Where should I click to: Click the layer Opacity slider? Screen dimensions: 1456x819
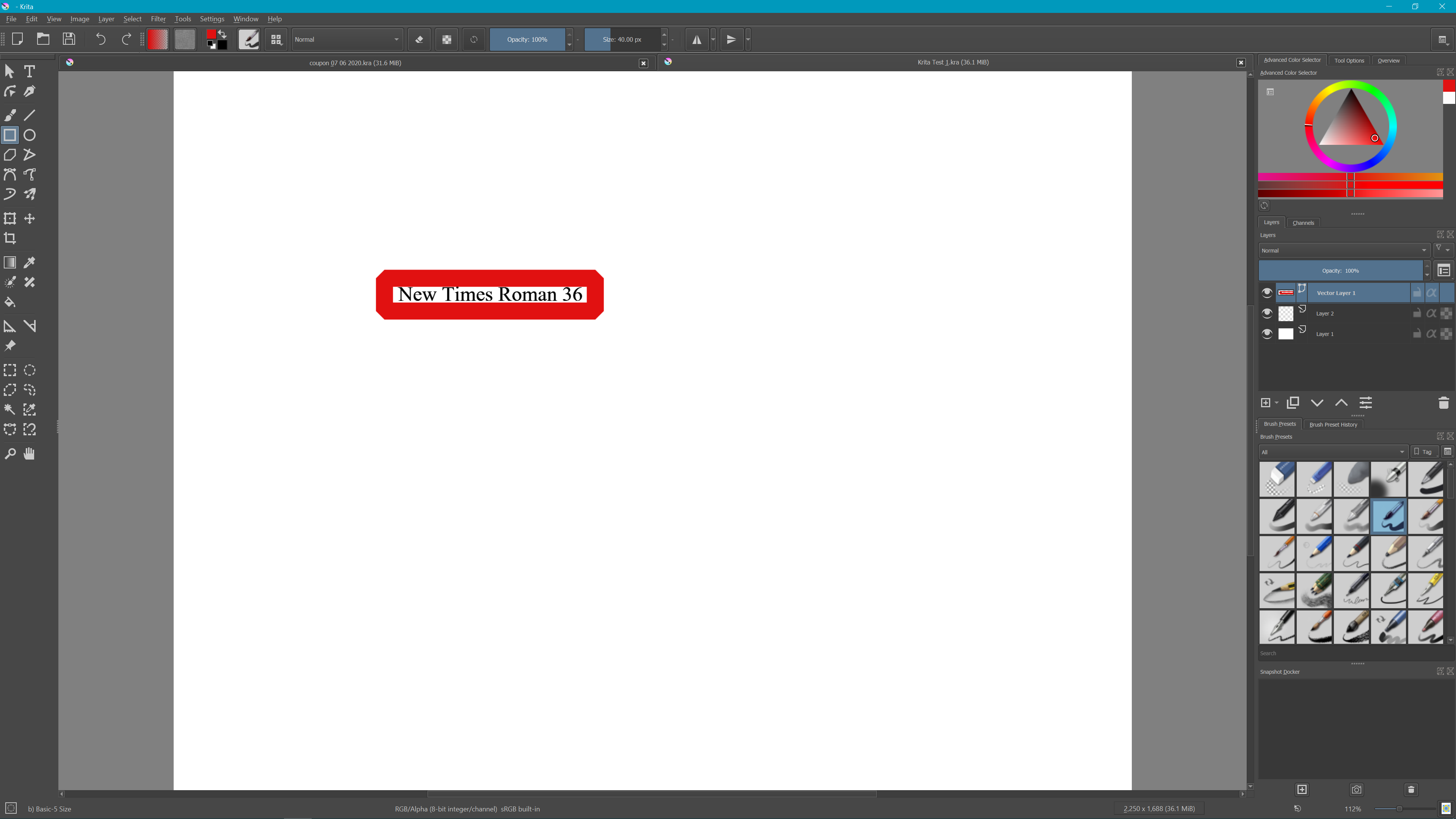pos(1340,271)
